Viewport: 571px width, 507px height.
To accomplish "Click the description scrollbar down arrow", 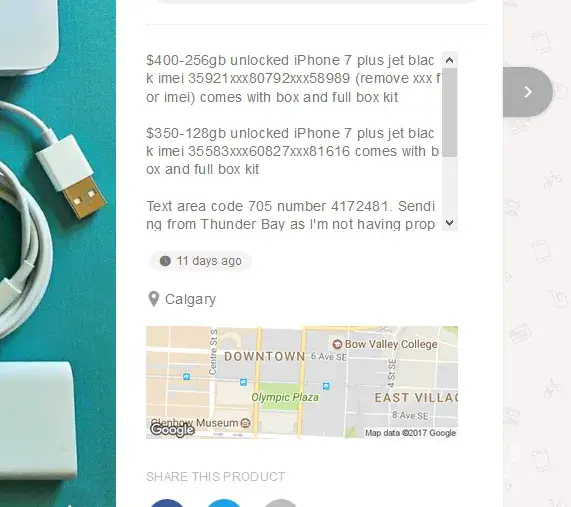I will (x=450, y=222).
